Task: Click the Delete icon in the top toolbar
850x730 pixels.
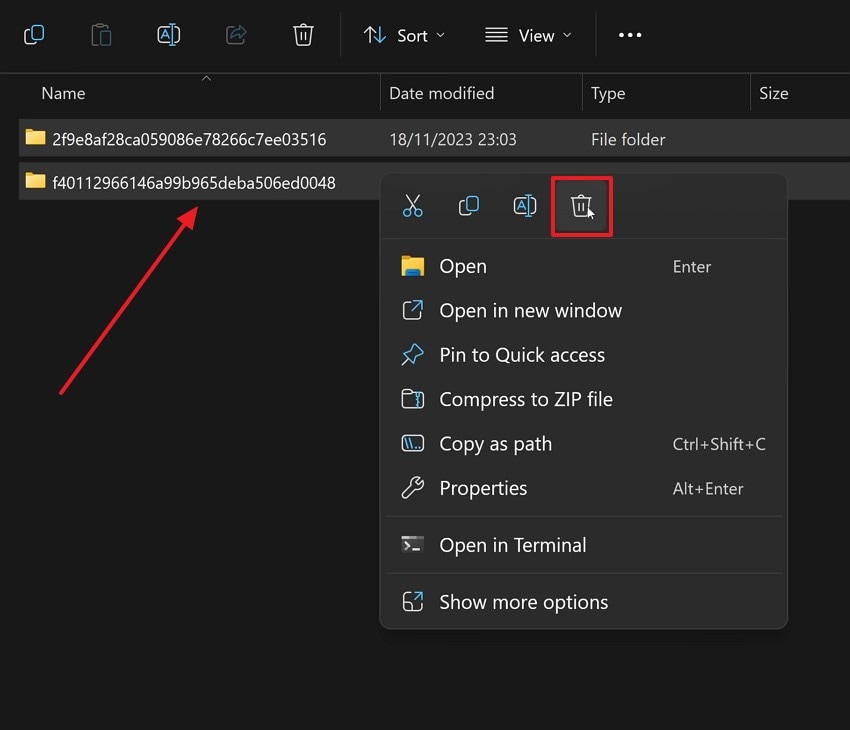Action: [303, 35]
